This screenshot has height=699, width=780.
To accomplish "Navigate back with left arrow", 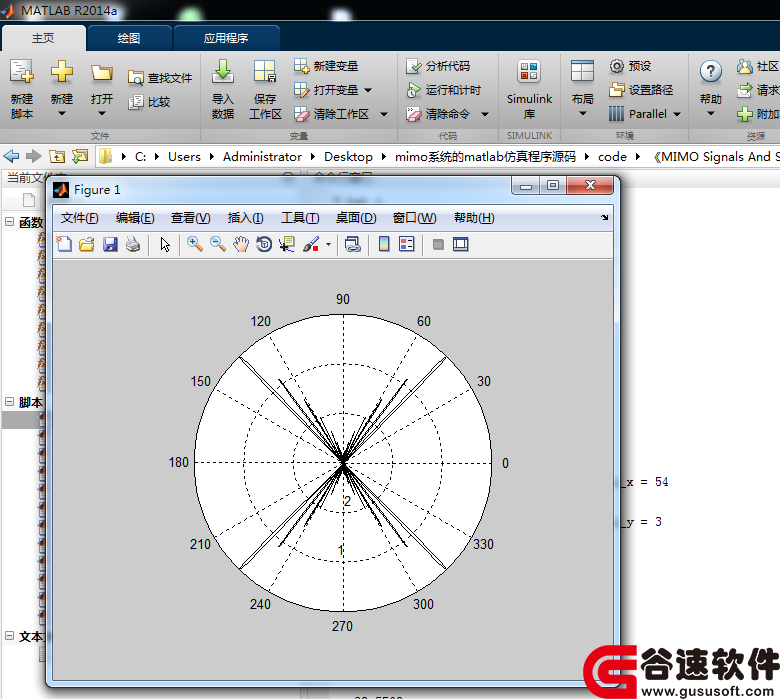I will 11,157.
